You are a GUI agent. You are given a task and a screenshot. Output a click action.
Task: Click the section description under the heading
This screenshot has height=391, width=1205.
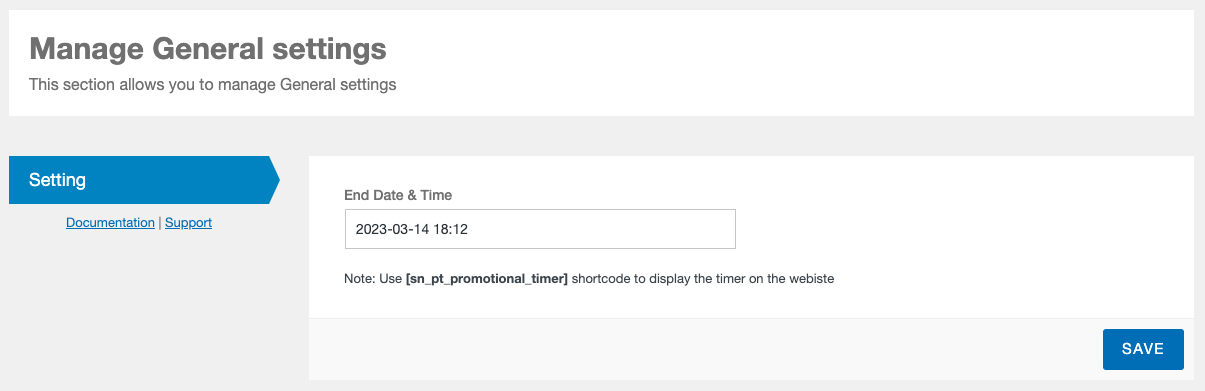click(x=213, y=85)
